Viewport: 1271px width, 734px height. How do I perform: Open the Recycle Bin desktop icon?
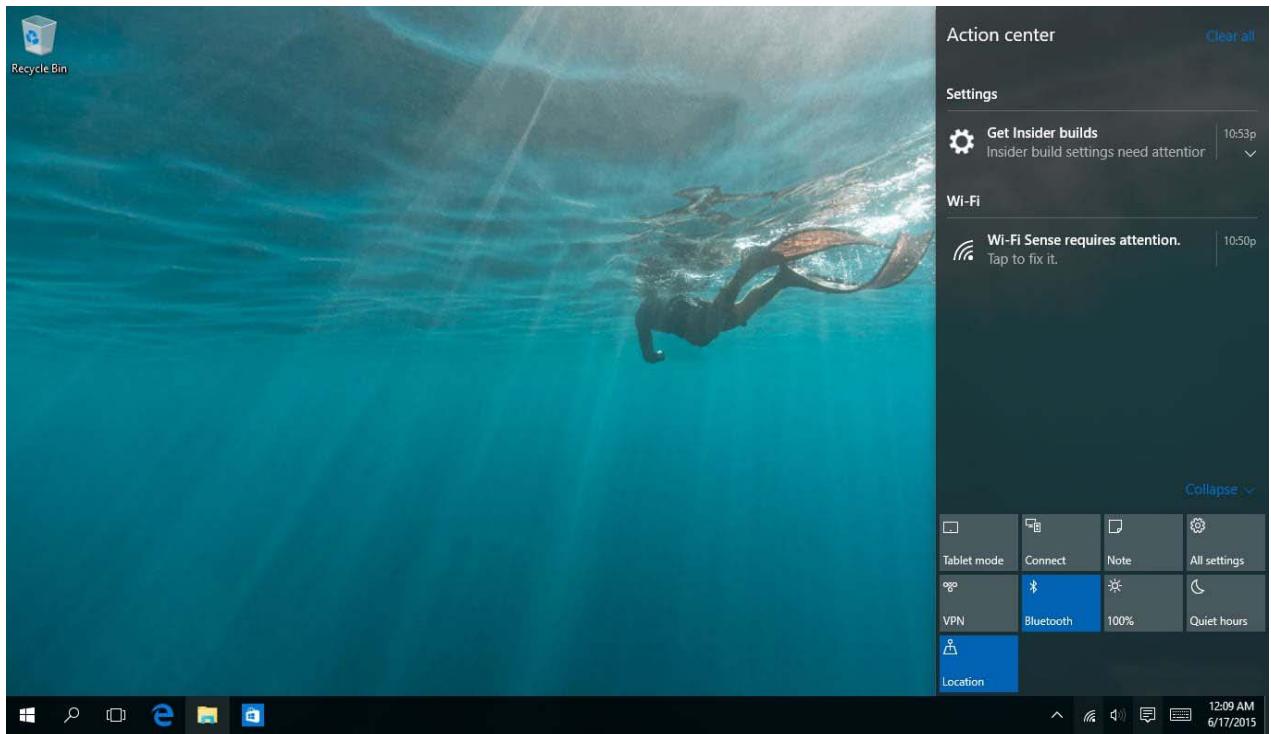click(39, 47)
